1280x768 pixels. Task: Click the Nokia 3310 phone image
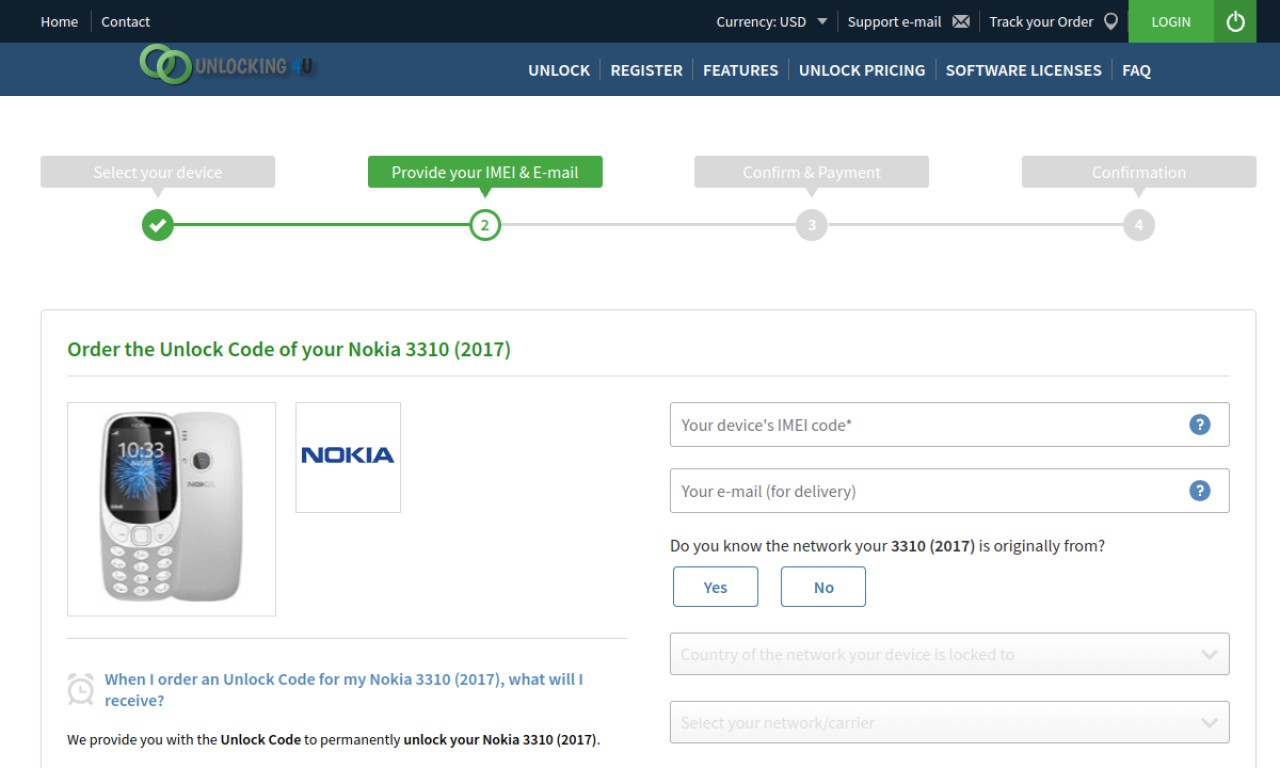click(171, 509)
